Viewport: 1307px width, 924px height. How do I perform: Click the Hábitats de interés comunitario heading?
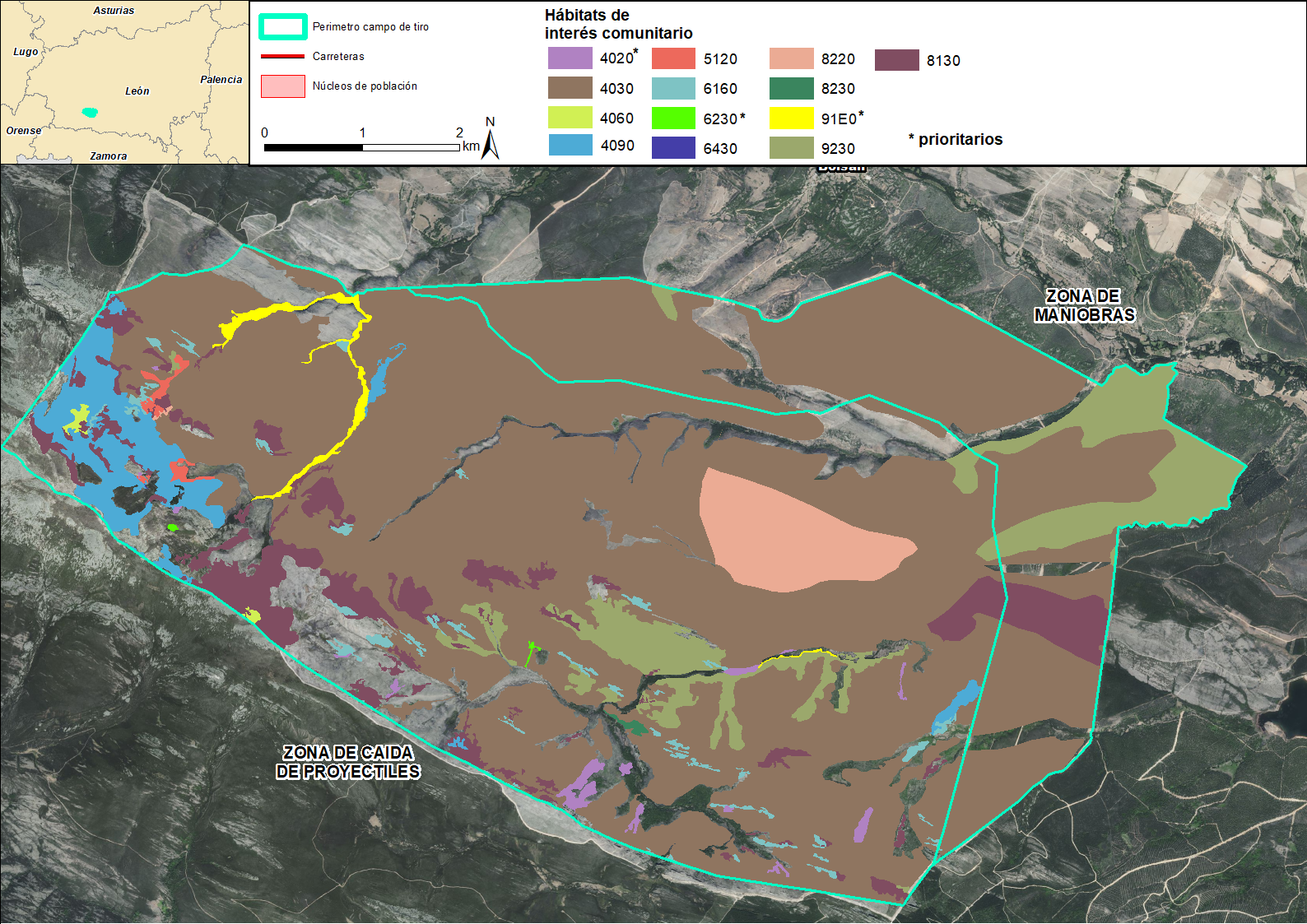(x=618, y=24)
